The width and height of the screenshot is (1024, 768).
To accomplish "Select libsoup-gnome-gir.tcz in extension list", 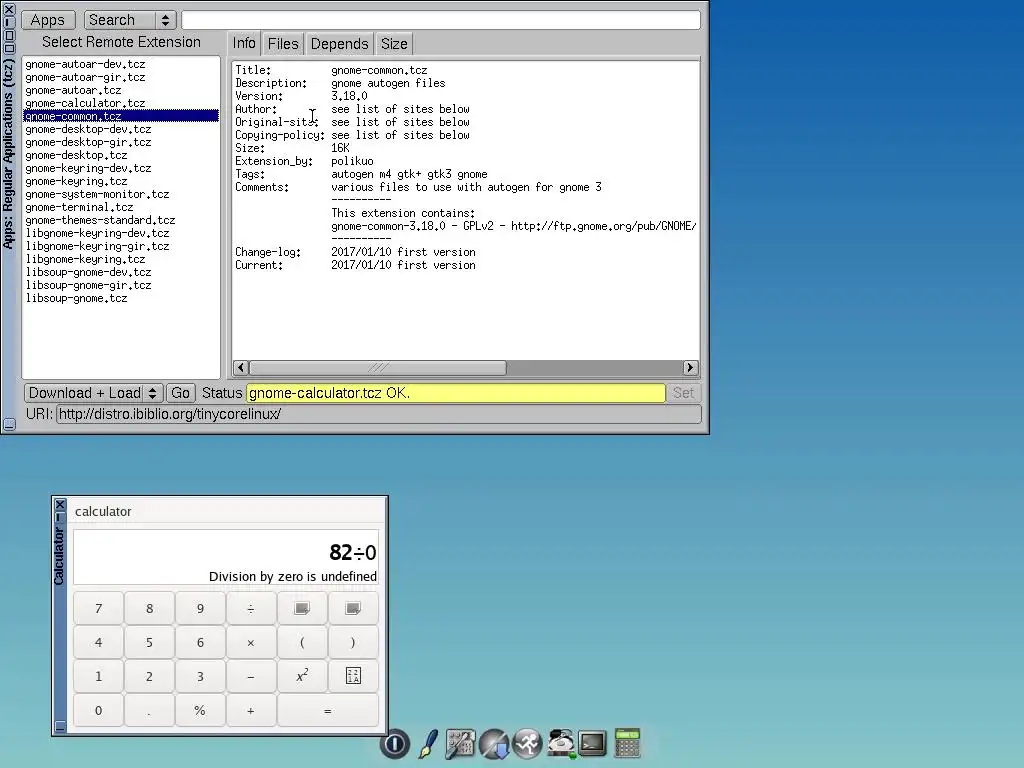I will (x=121, y=285).
